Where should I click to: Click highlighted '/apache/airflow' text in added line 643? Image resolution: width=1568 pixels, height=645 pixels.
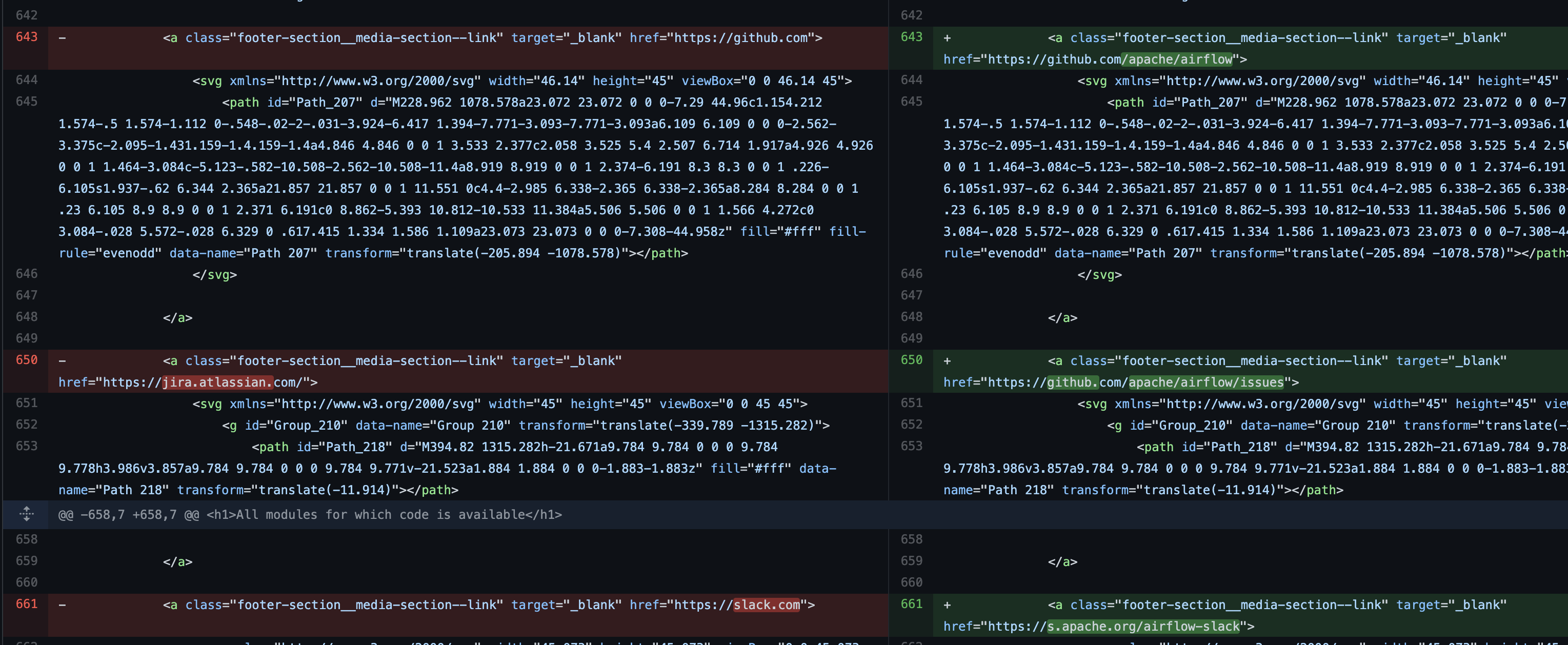click(1177, 59)
